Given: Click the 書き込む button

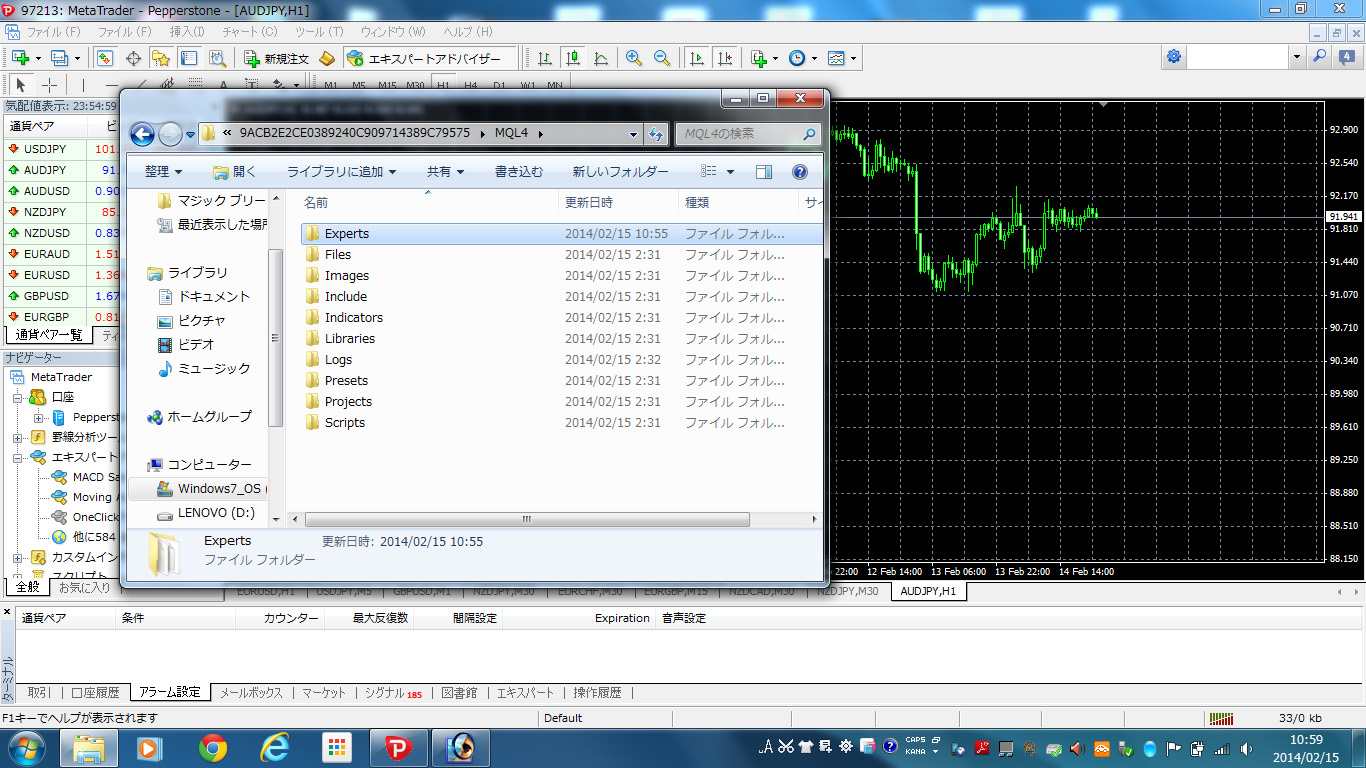Looking at the screenshot, I should point(519,172).
